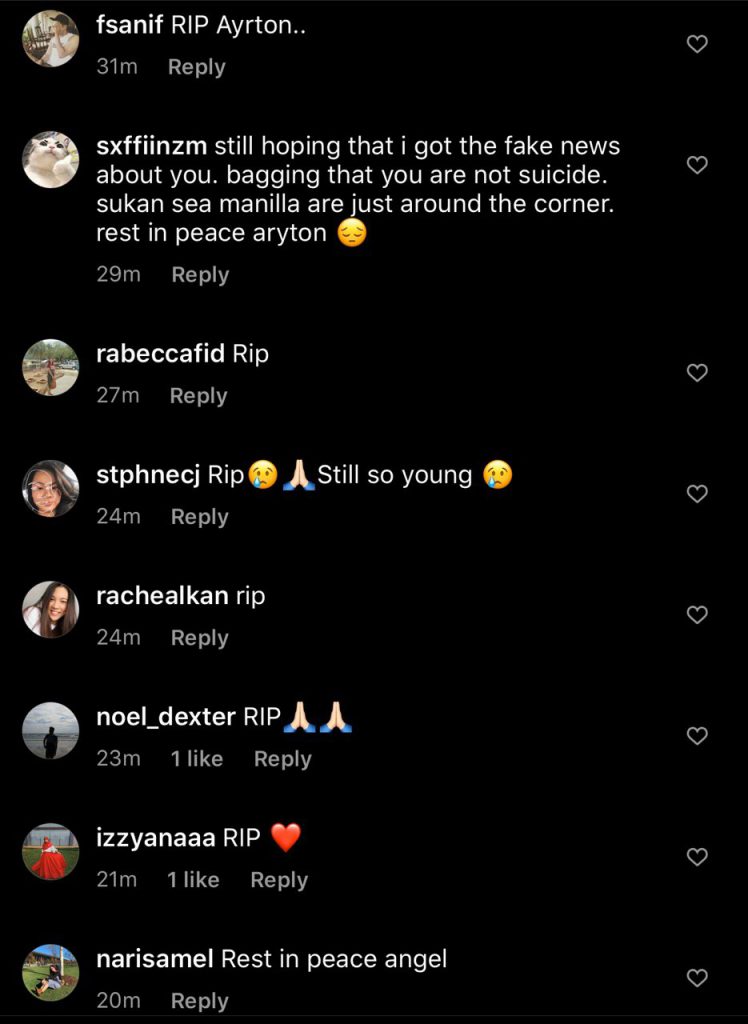Like the comment by fsanif
The width and height of the screenshot is (748, 1024).
click(x=698, y=44)
